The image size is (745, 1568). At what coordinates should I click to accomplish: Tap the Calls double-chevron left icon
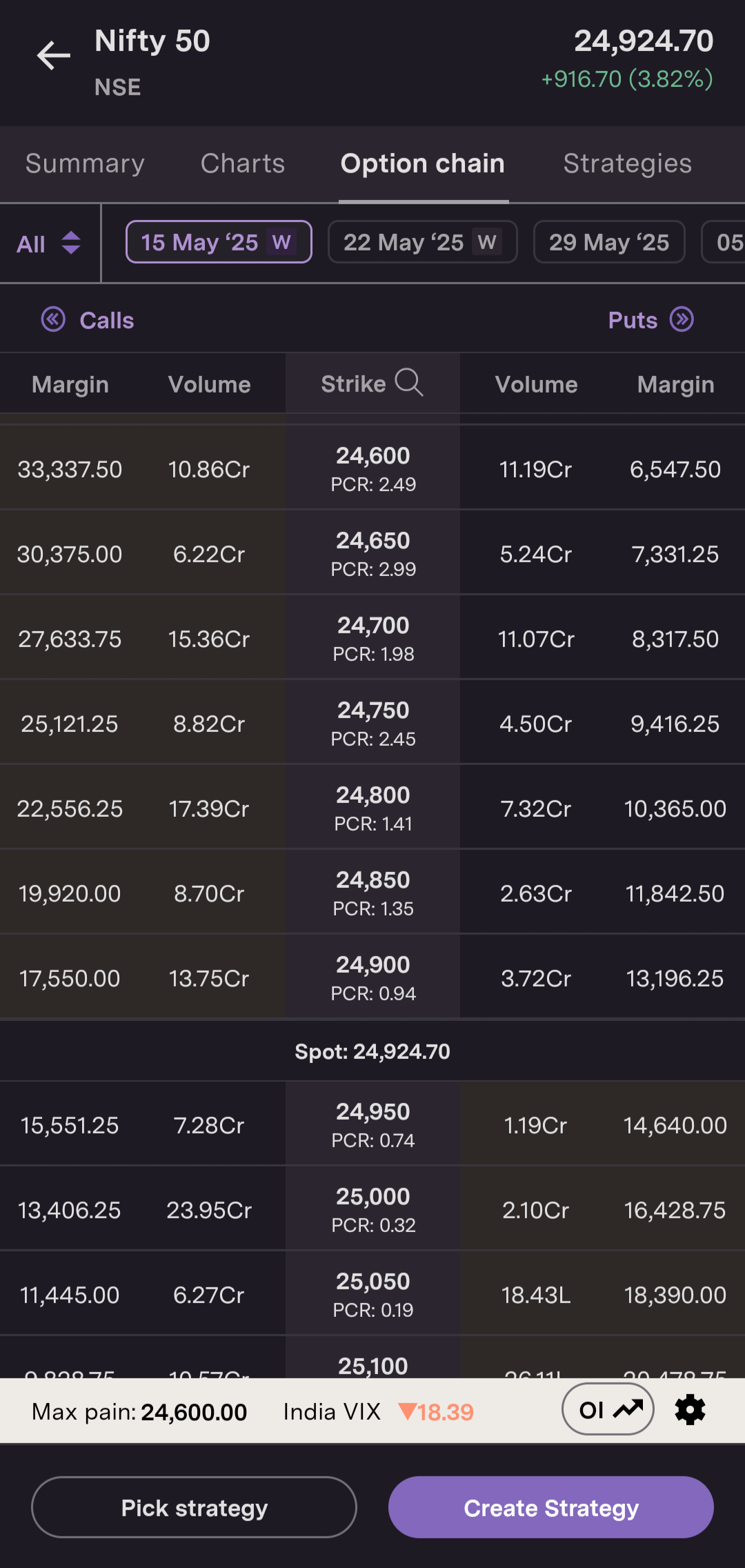tap(53, 320)
